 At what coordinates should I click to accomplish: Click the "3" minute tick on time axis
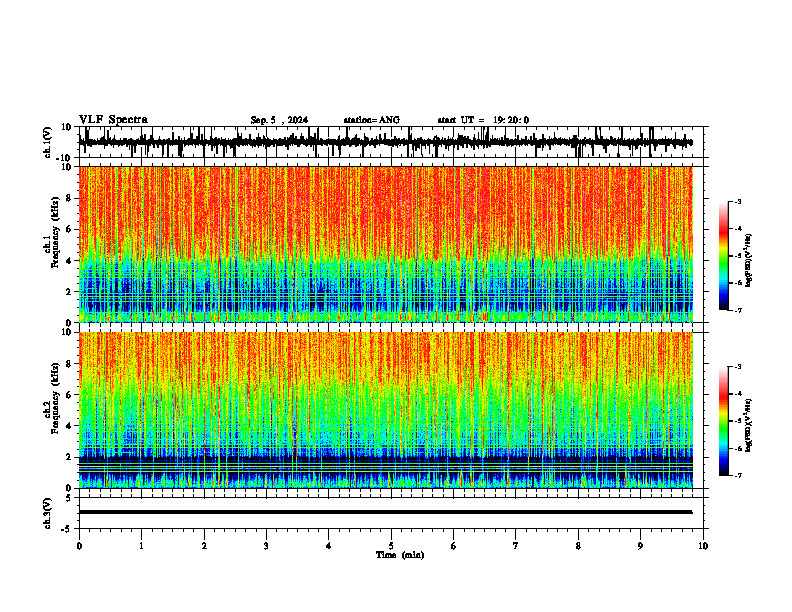pyautogui.click(x=266, y=546)
